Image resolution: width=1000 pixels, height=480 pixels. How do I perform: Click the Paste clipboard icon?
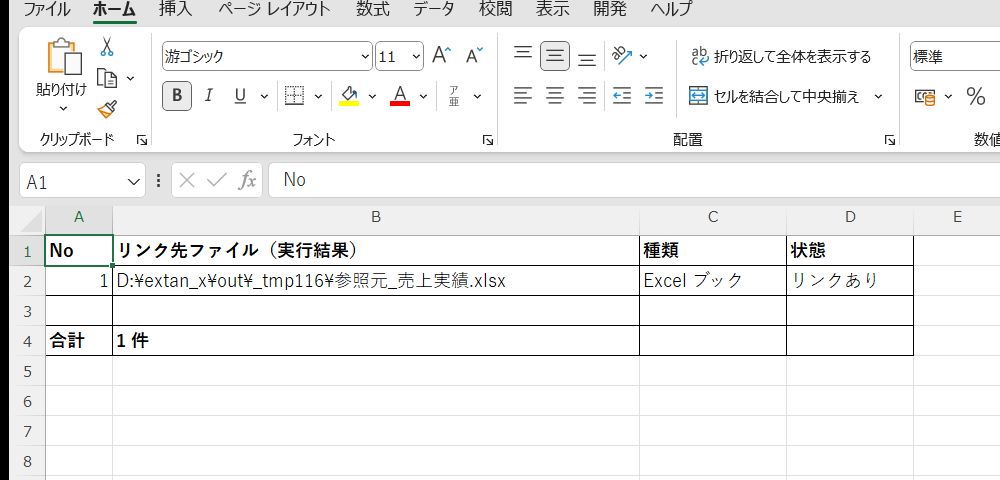(x=64, y=57)
